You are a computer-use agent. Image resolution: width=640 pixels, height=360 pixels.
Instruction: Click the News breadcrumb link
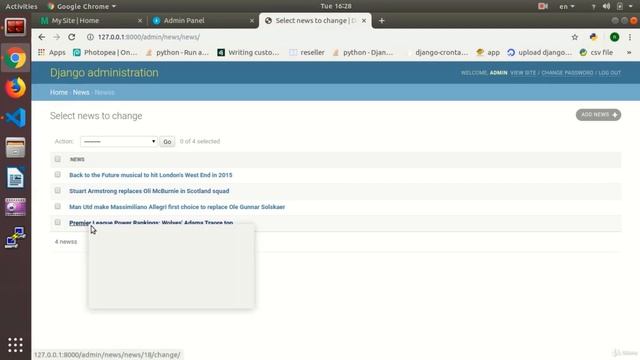click(81, 92)
